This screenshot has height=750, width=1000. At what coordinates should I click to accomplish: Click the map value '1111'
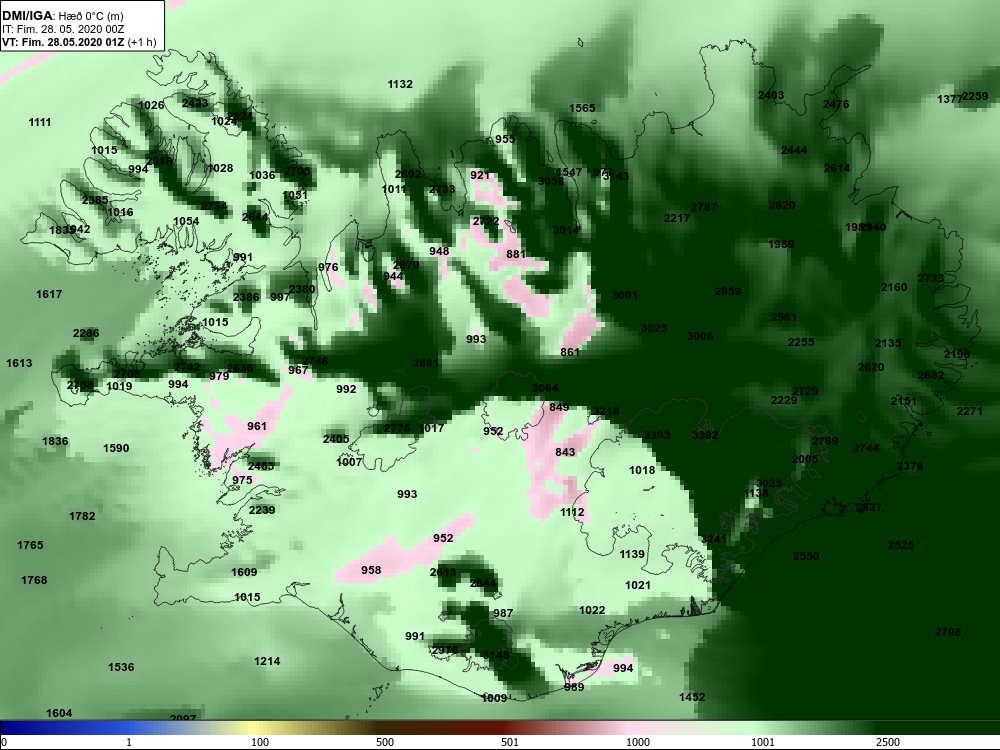click(40, 122)
